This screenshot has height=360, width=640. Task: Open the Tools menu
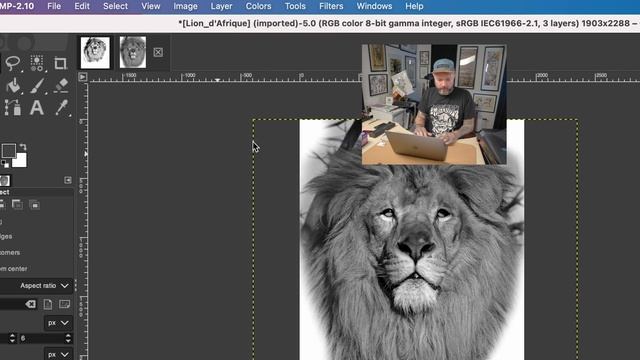[295, 7]
